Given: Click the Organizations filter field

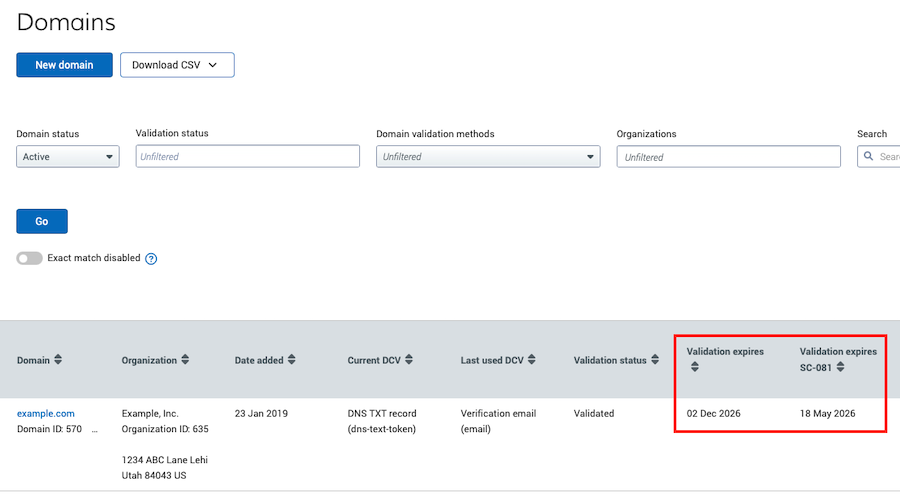Looking at the screenshot, I should pyautogui.click(x=728, y=157).
